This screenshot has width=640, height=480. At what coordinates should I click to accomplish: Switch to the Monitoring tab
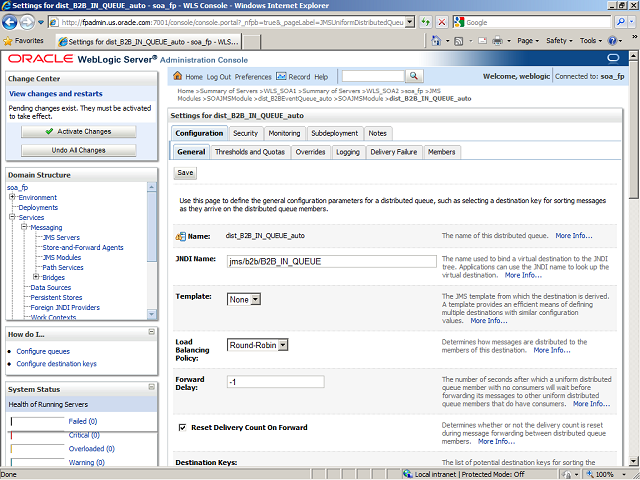click(x=284, y=133)
